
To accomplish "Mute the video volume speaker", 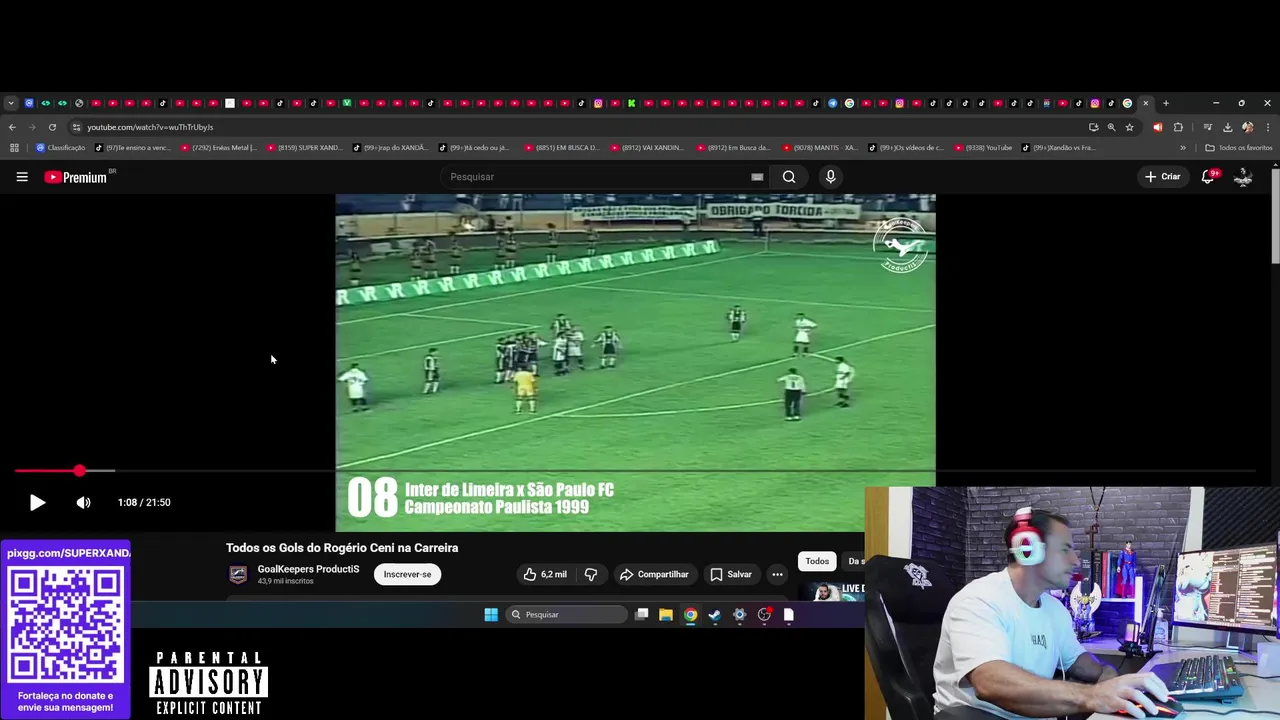I will click(x=83, y=503).
